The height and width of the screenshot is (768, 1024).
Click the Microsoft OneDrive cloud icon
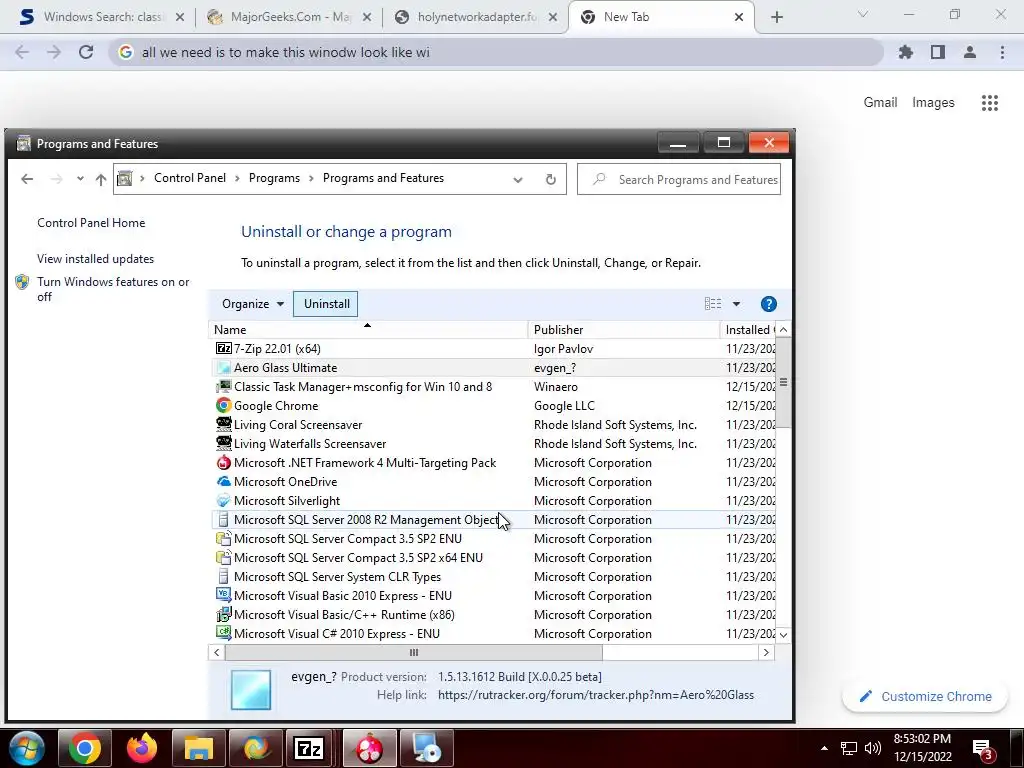223,481
